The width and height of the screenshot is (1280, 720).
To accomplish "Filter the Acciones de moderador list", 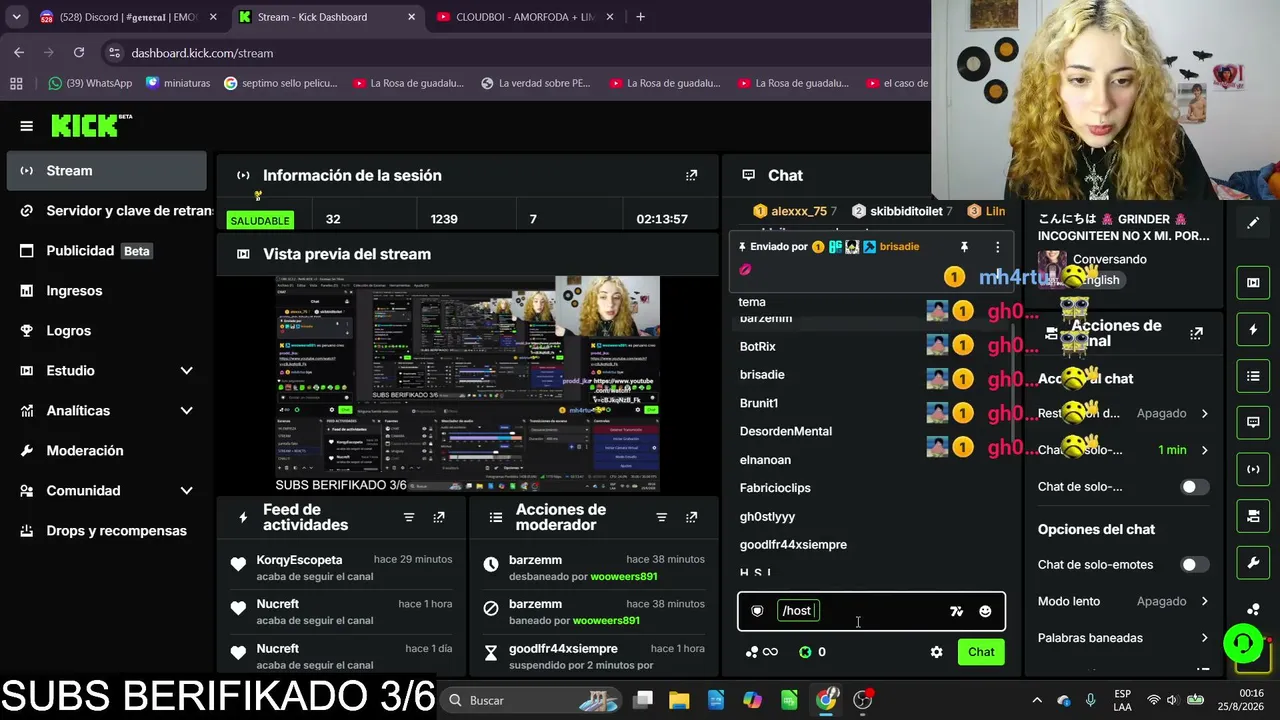I will click(x=661, y=517).
